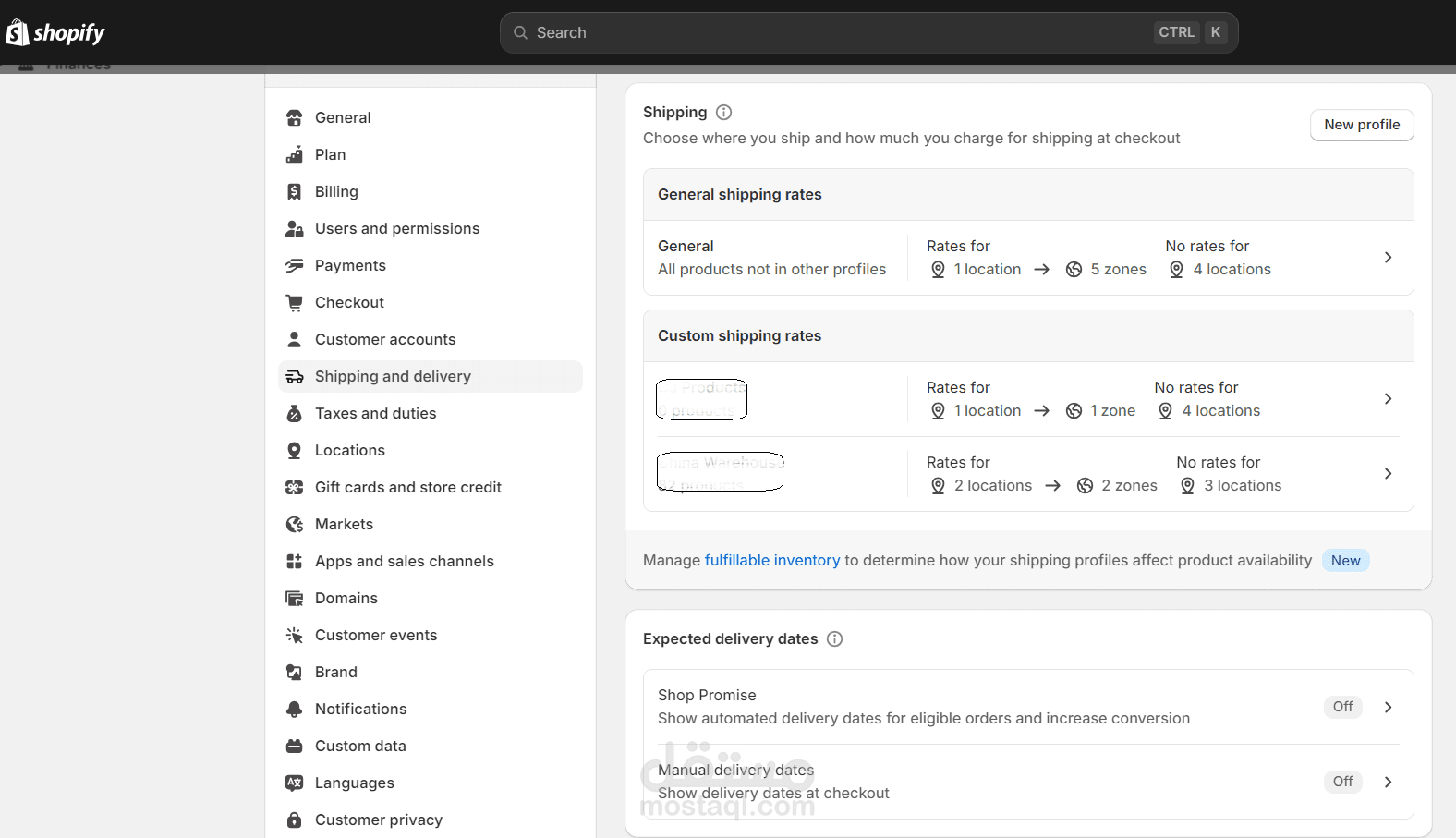Go to Payments settings

coord(350,266)
